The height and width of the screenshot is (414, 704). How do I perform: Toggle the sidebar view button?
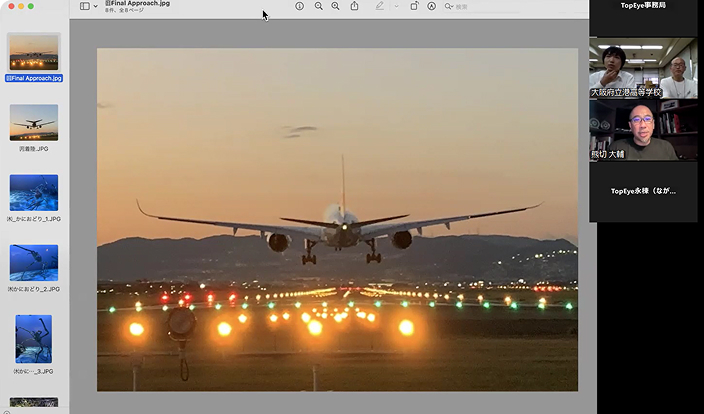[x=84, y=6]
